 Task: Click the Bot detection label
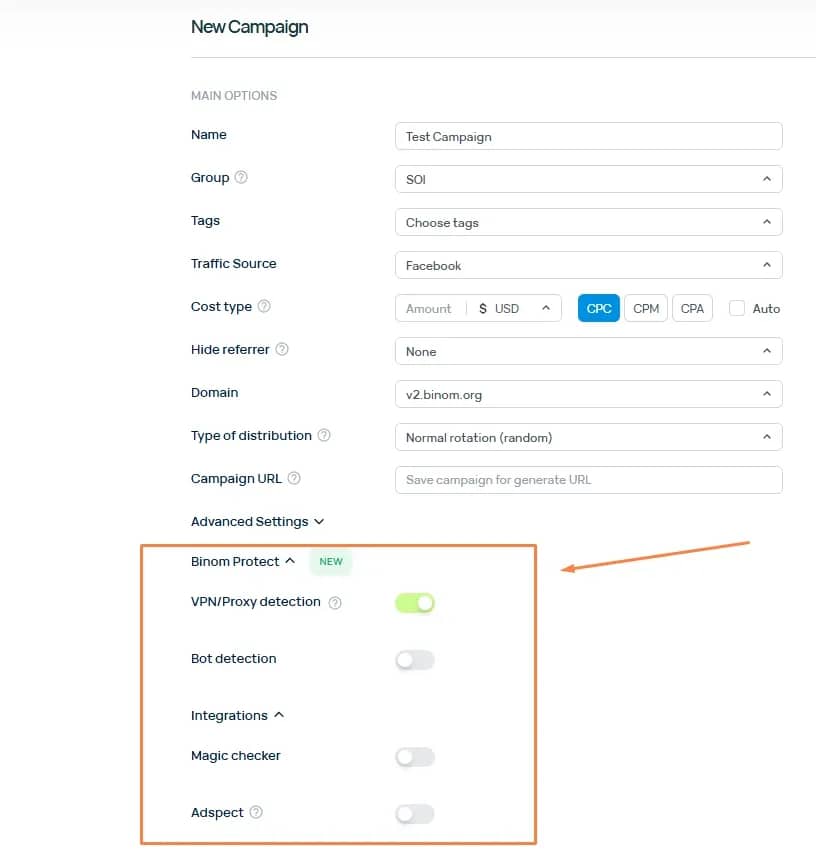[x=234, y=658]
